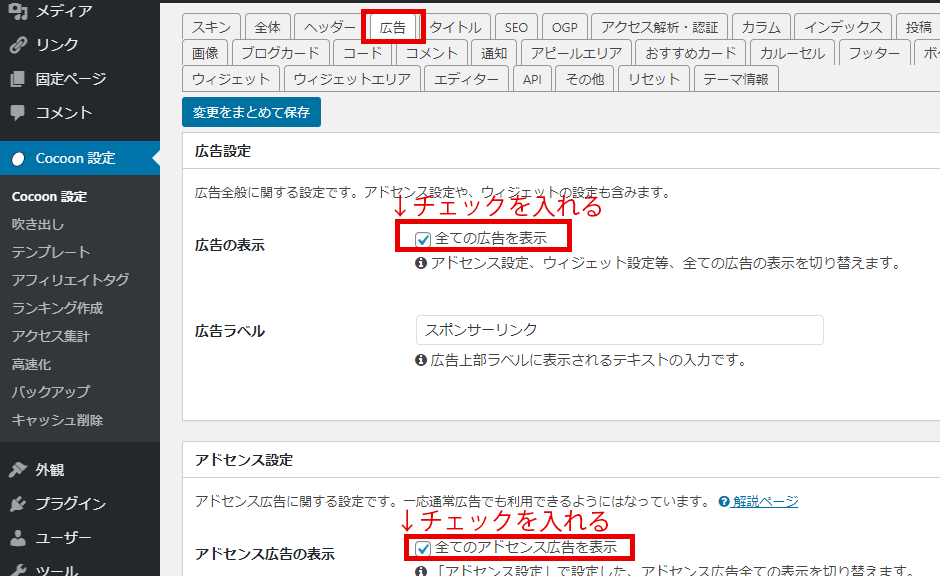940x576 pixels.
Task: Open the 高速化 submenu item
Action: [x=31, y=364]
